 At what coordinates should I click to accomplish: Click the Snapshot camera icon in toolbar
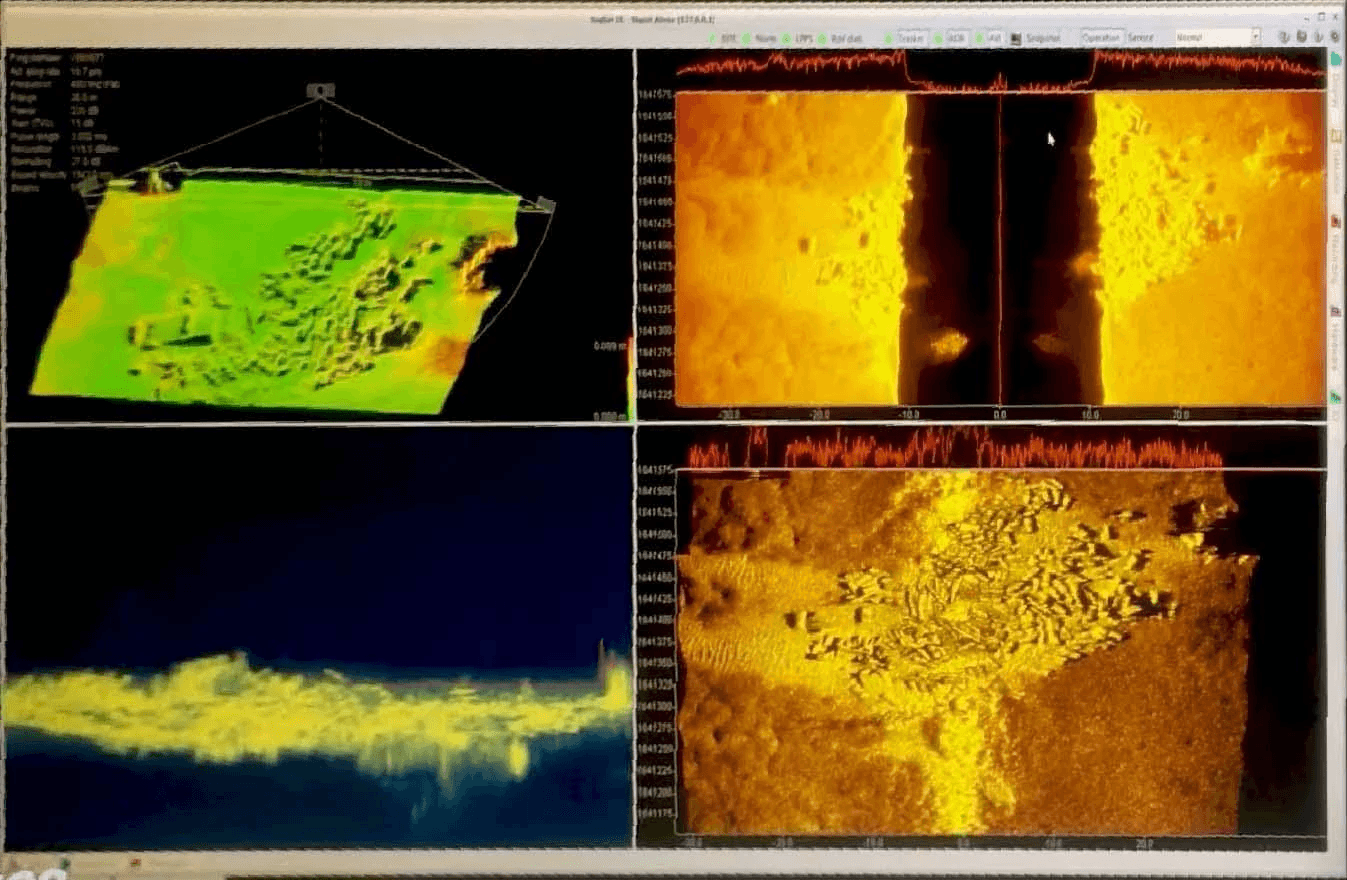(1016, 38)
